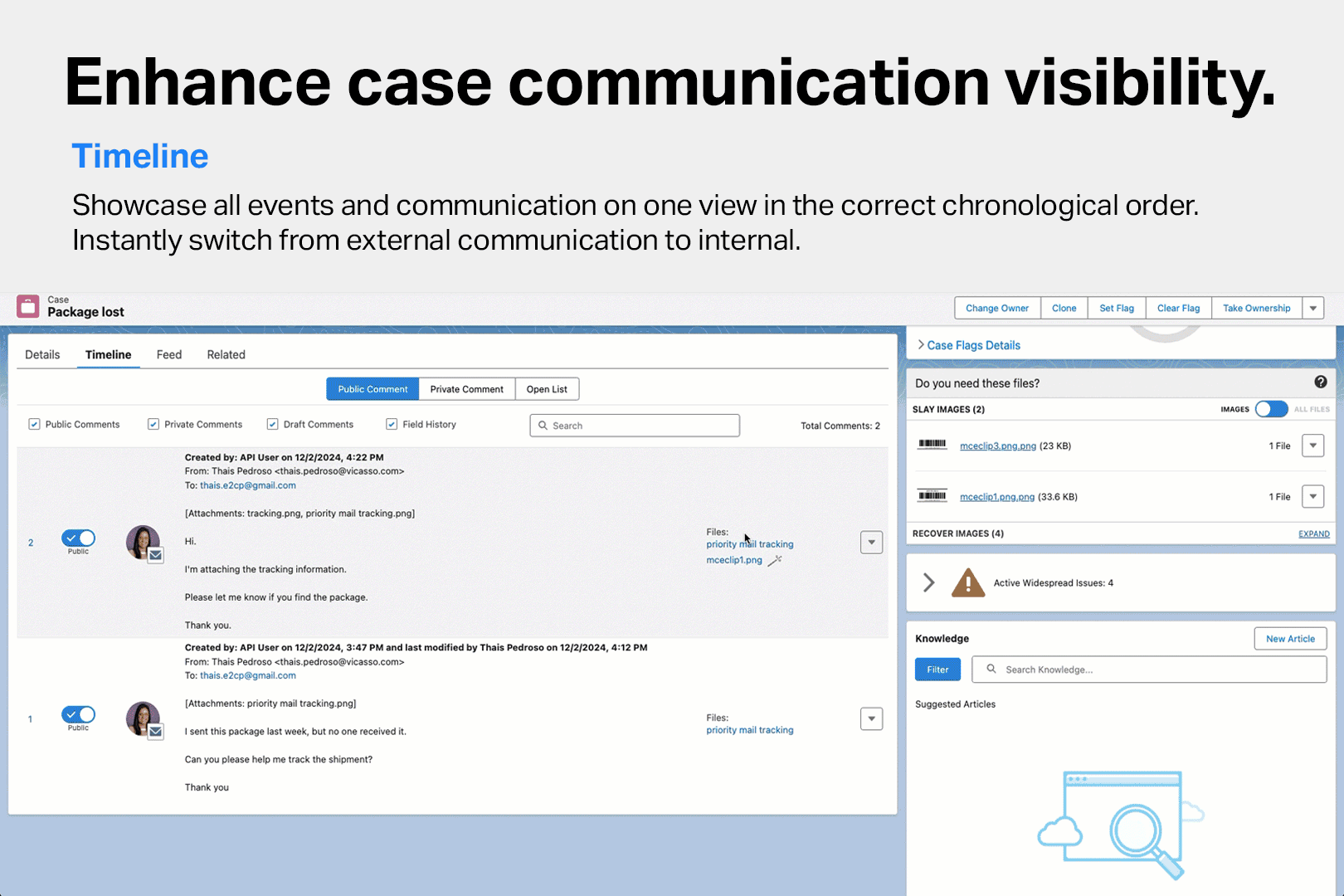Click the Set Flag button
Viewport: 1344px width, 896px height.
(x=1117, y=308)
